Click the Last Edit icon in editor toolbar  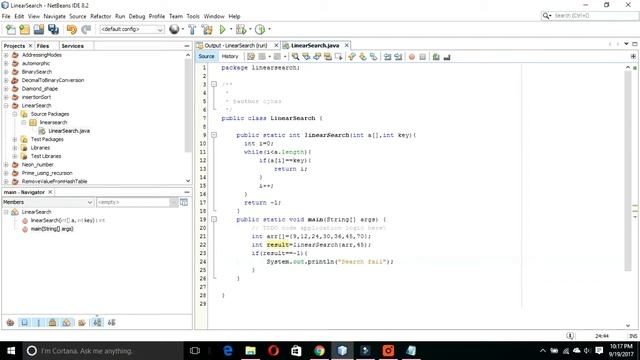tap(251, 57)
